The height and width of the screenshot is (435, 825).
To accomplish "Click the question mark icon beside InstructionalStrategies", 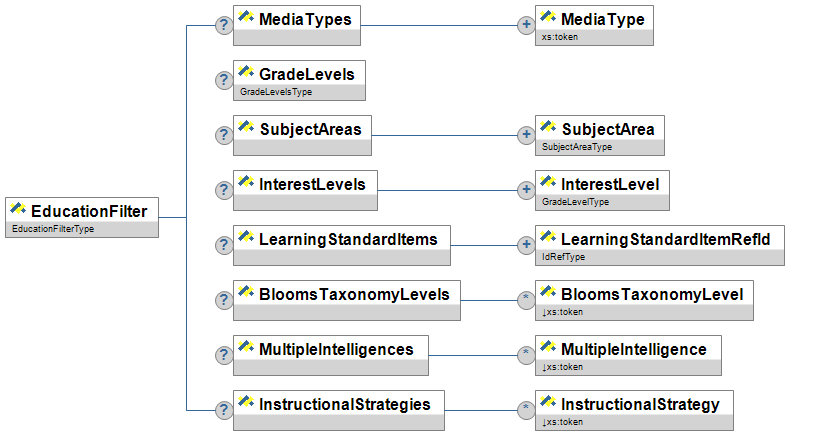I will [x=224, y=410].
